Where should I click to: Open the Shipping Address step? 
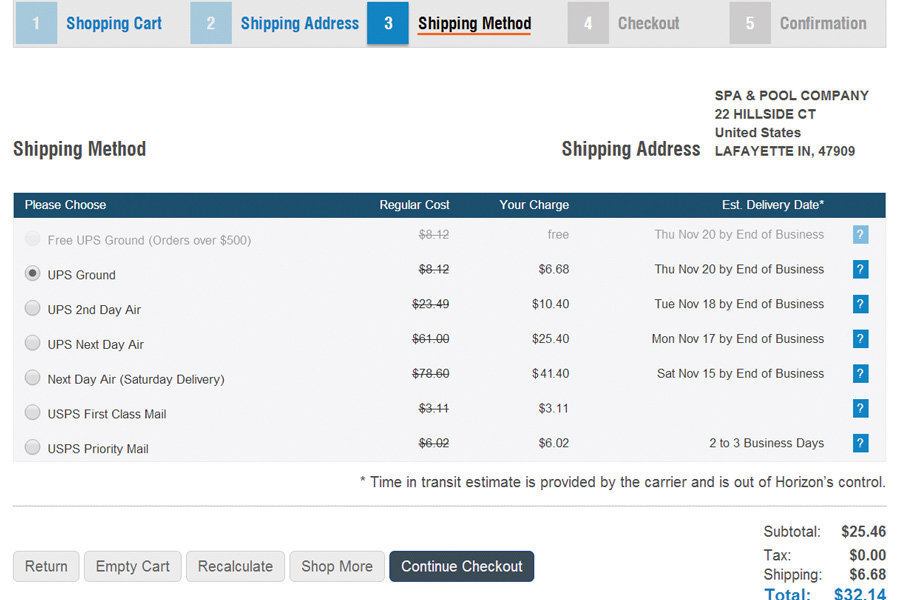(x=299, y=22)
